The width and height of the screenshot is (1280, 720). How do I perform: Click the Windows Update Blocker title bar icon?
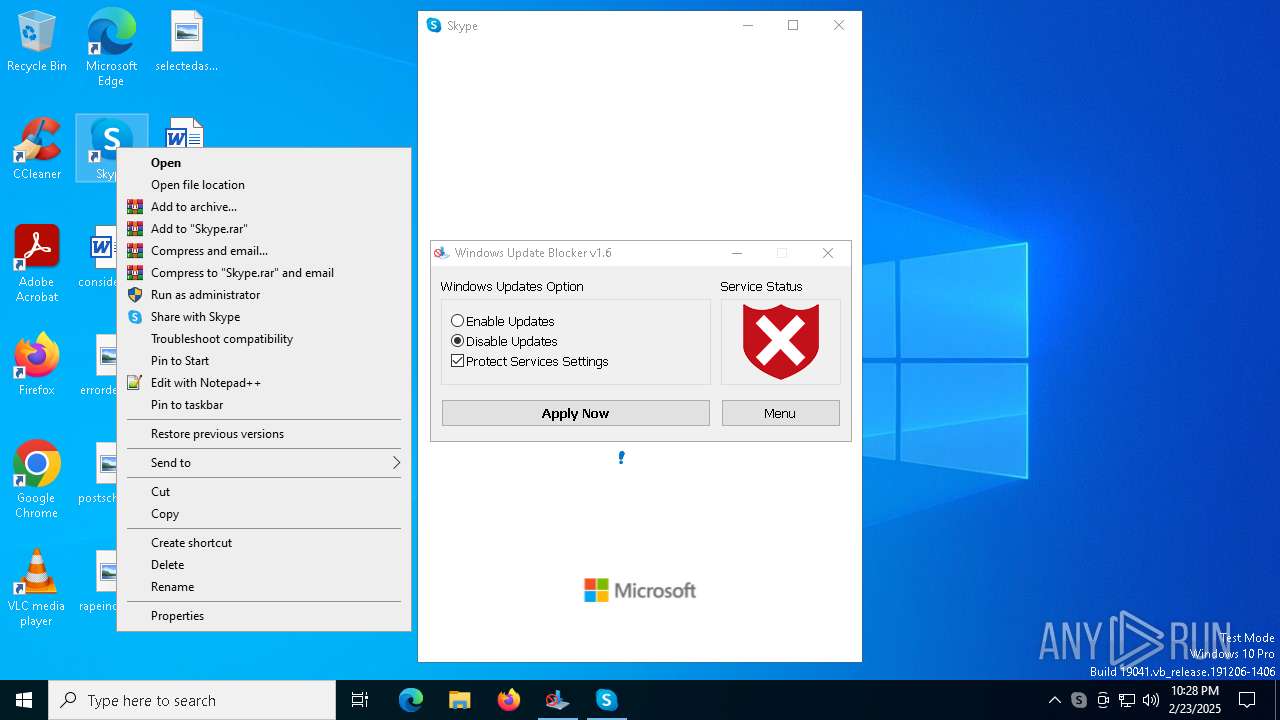pyautogui.click(x=442, y=253)
